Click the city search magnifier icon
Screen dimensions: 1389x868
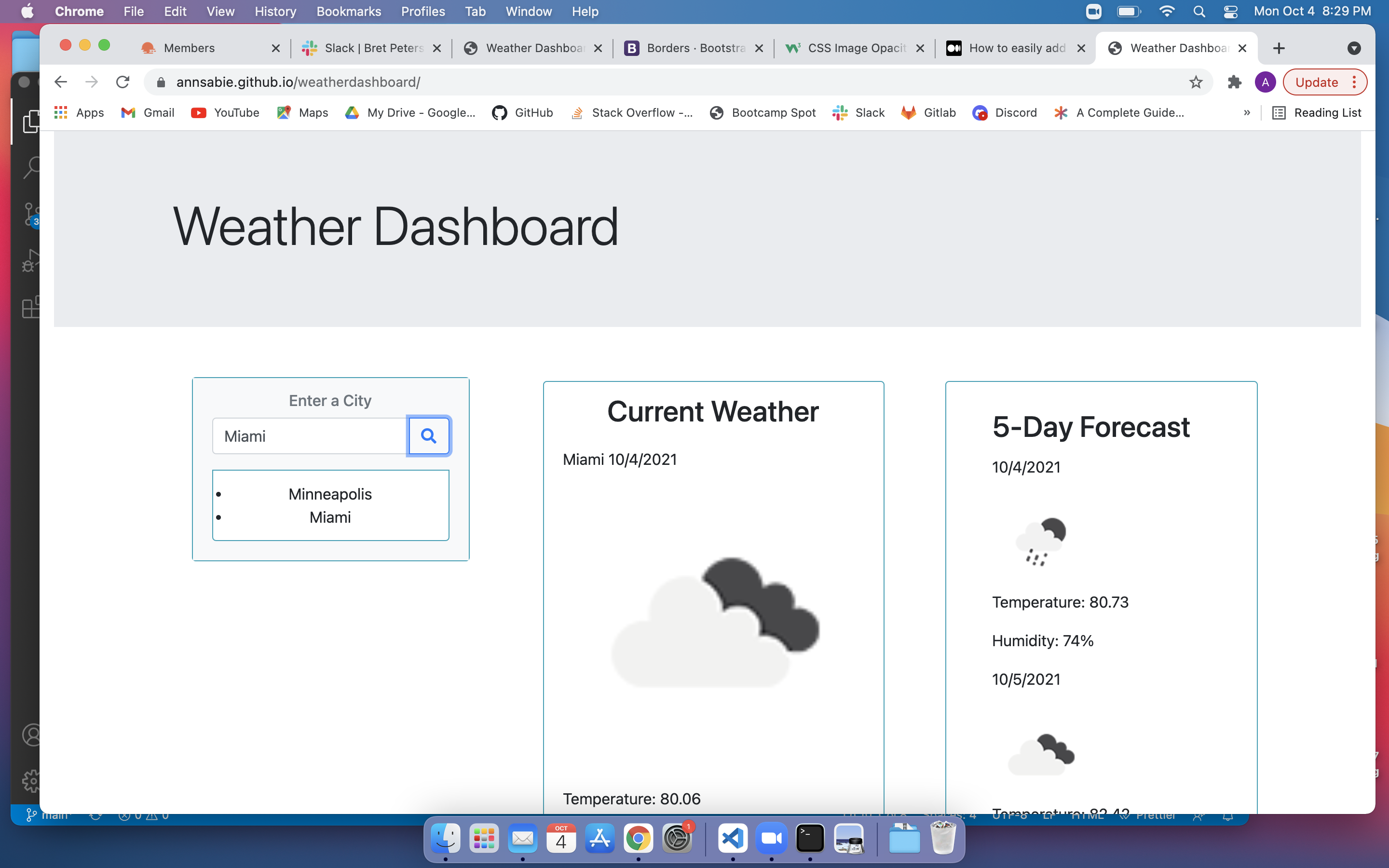coord(429,436)
